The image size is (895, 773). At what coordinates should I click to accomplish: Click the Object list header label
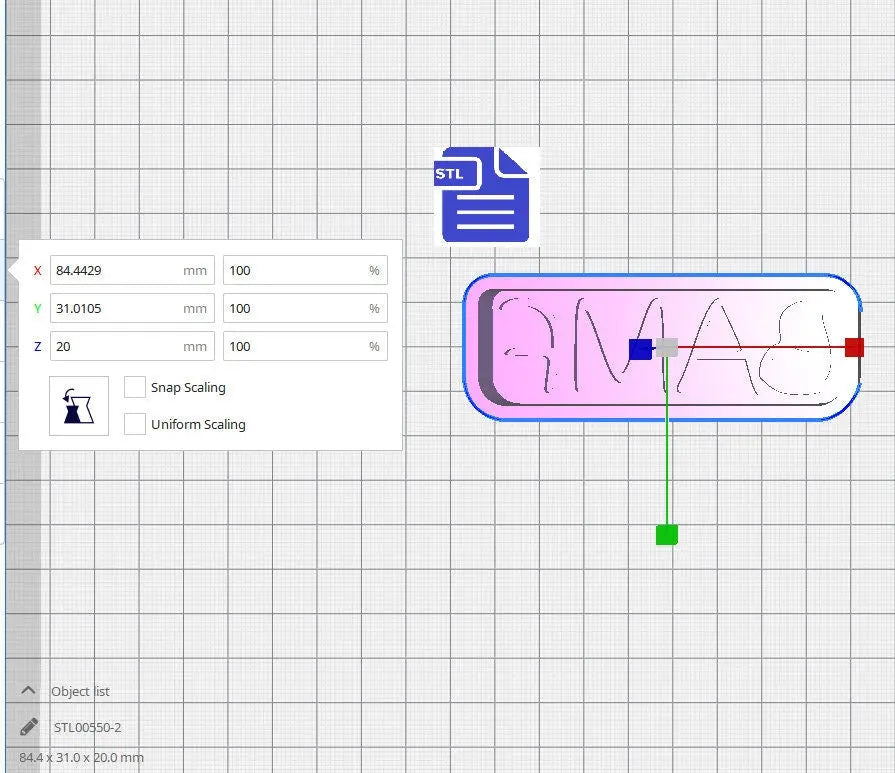(80, 691)
